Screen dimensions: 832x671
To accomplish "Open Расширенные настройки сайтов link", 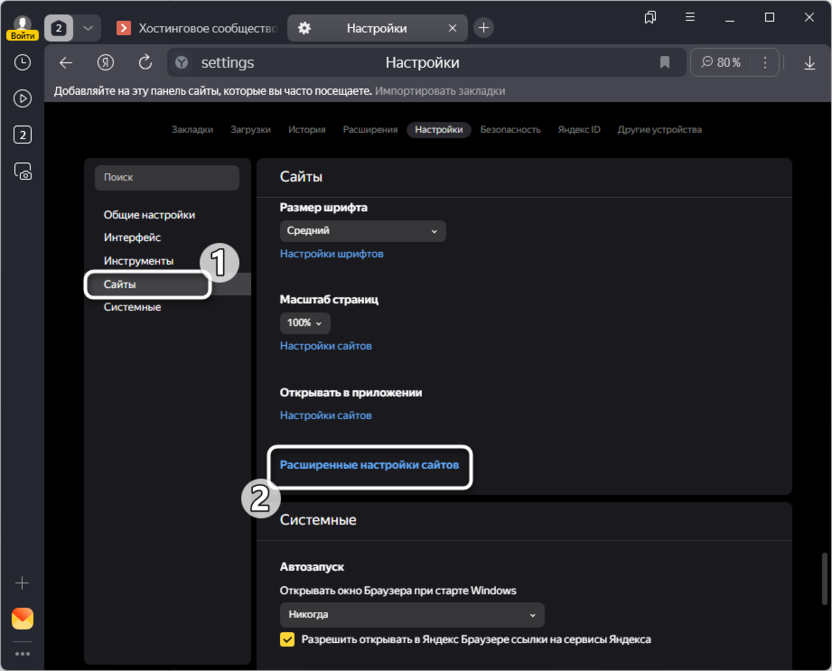I will point(369,465).
